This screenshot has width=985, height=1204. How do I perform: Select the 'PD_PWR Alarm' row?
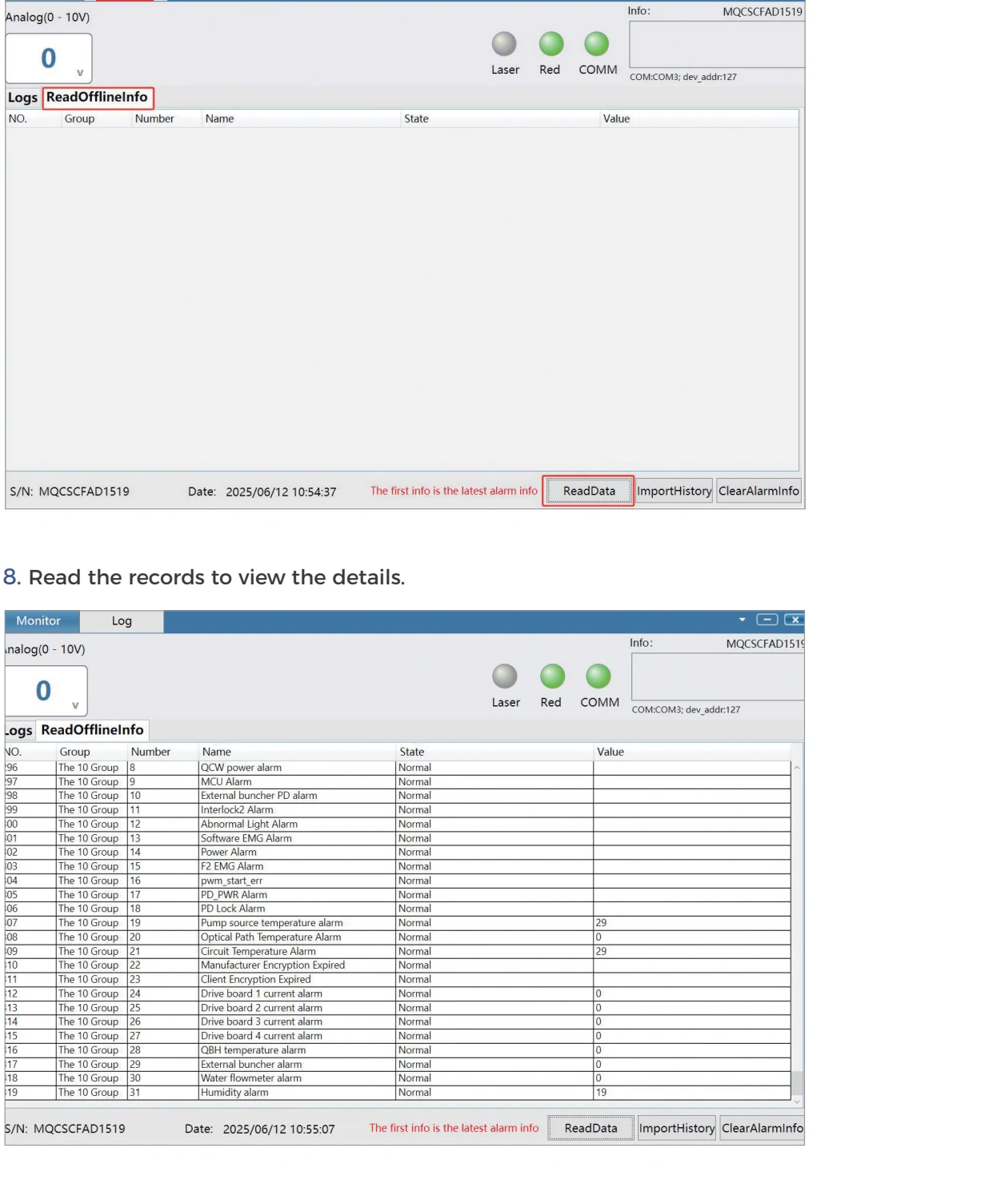(398, 895)
